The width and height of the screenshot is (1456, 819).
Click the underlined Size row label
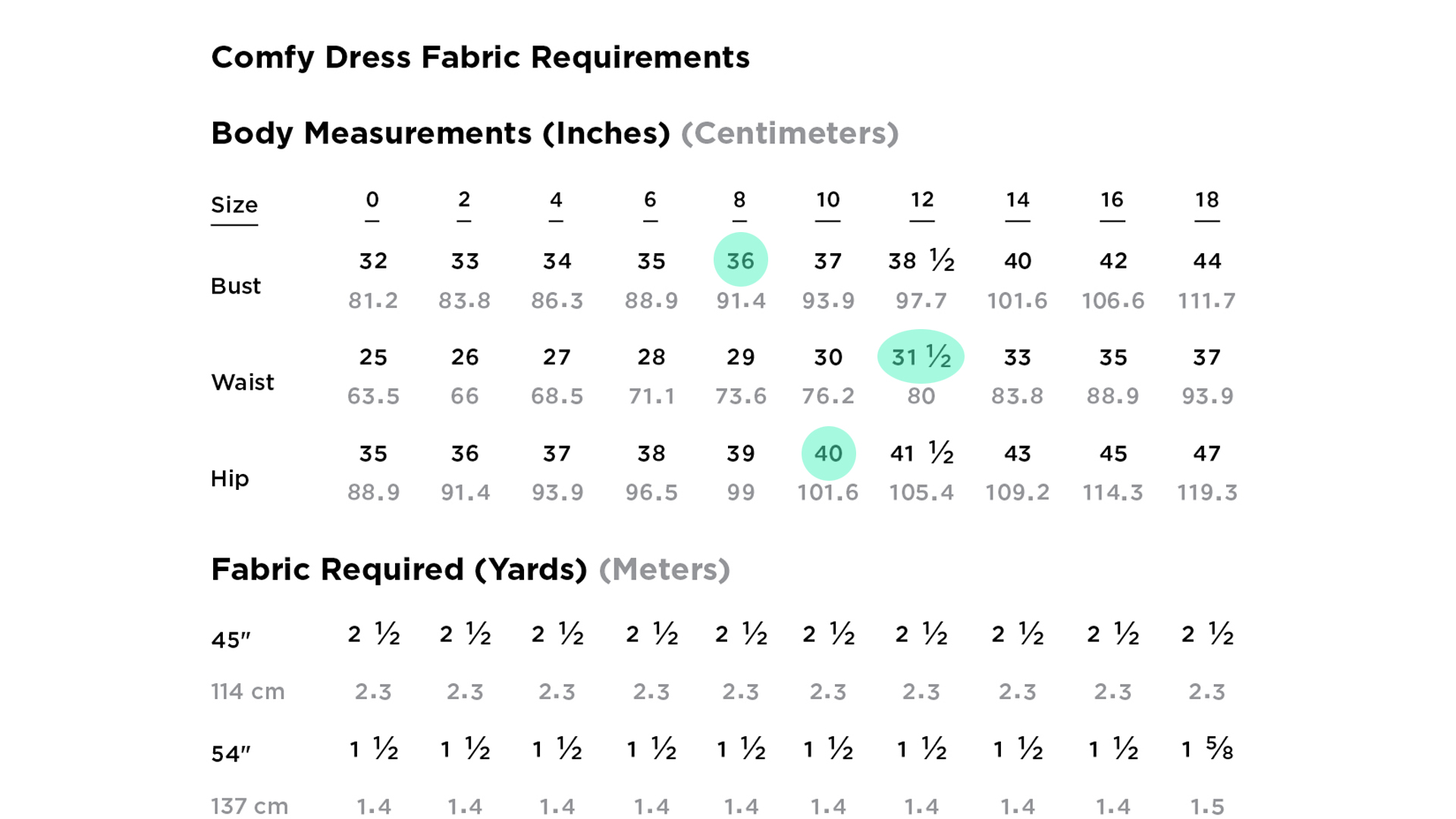click(x=234, y=206)
